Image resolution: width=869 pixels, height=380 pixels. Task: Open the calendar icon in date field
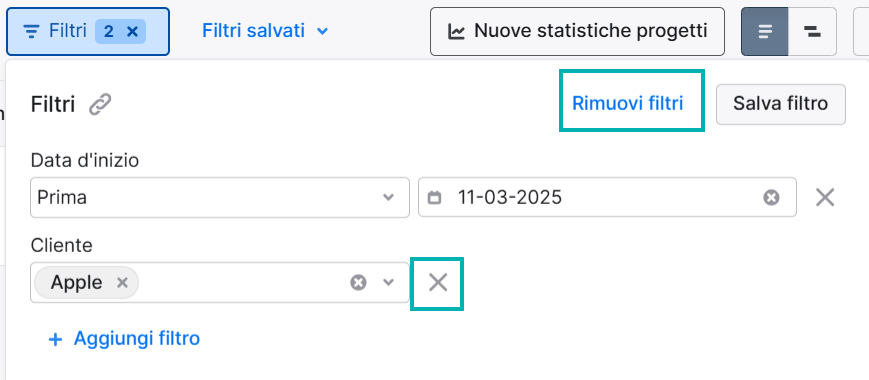(x=435, y=197)
